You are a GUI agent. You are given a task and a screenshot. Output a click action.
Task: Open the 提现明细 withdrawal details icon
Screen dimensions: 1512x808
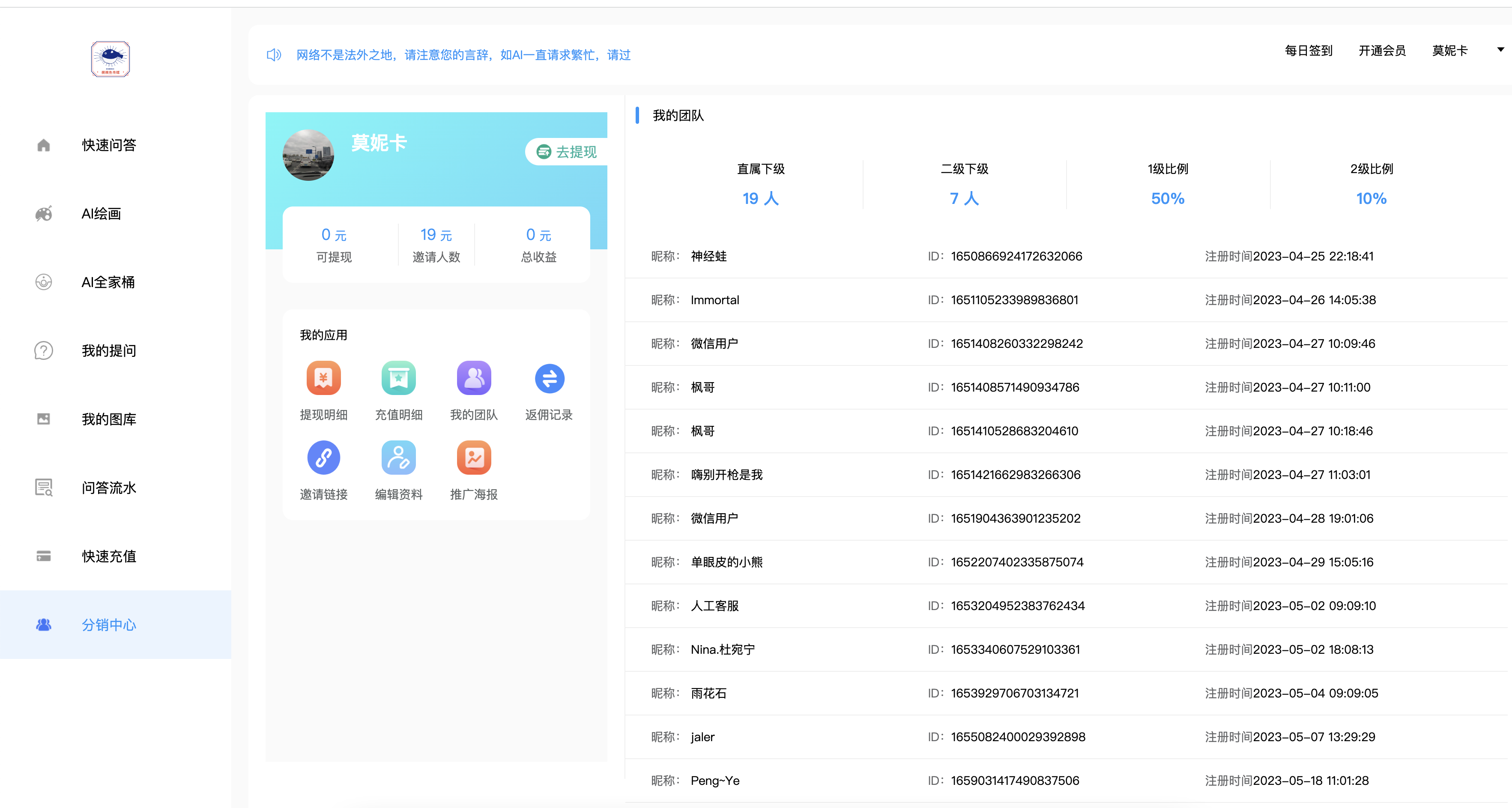[x=323, y=378]
